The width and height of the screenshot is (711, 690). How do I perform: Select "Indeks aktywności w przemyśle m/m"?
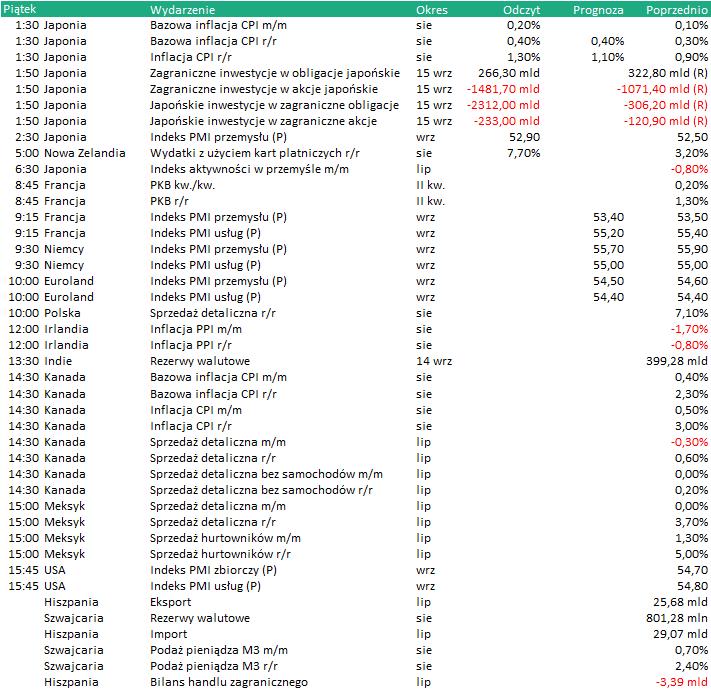pos(249,169)
